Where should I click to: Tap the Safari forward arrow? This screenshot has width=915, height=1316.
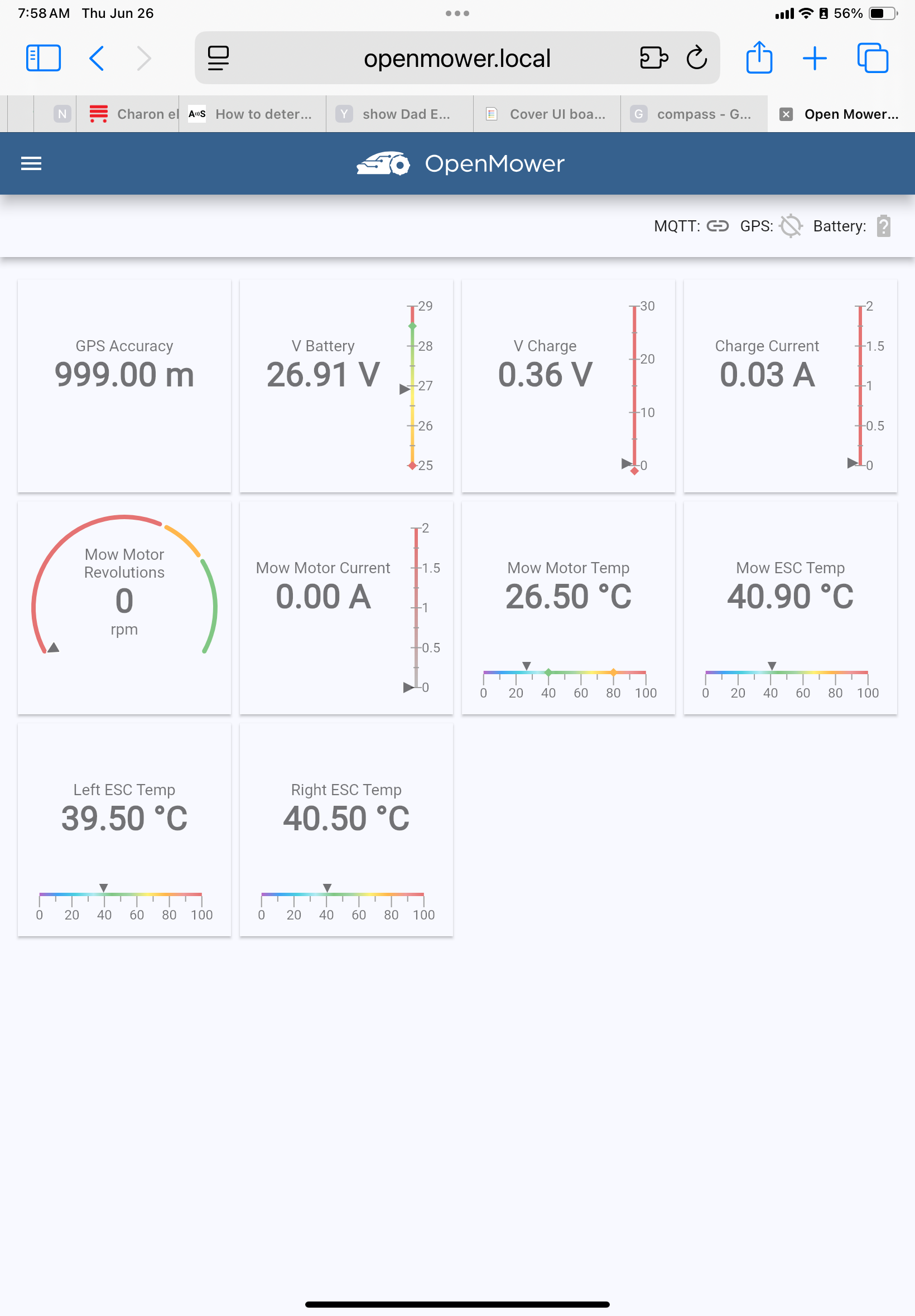point(144,58)
